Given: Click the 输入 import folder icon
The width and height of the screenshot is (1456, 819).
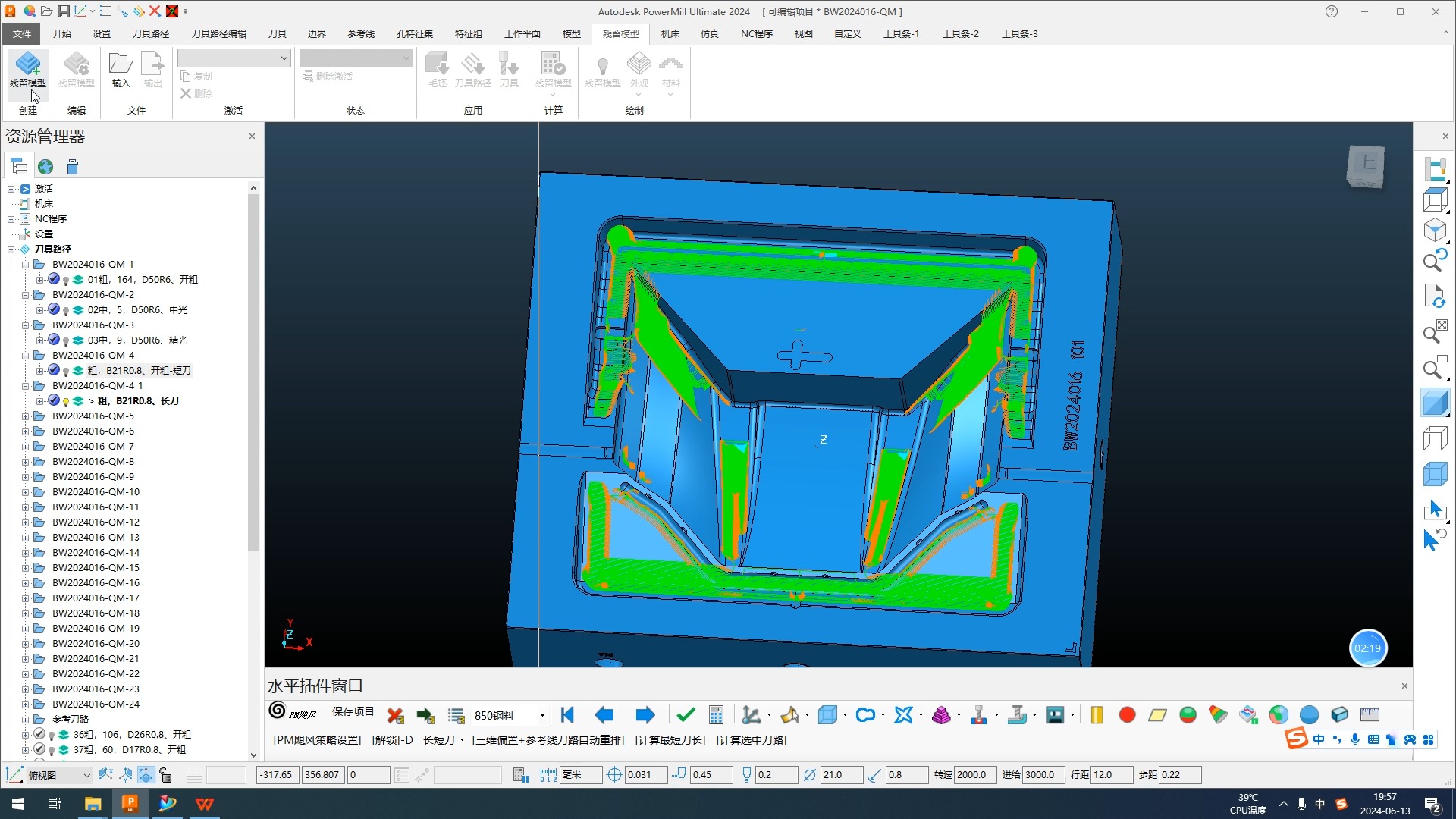Looking at the screenshot, I should [121, 70].
